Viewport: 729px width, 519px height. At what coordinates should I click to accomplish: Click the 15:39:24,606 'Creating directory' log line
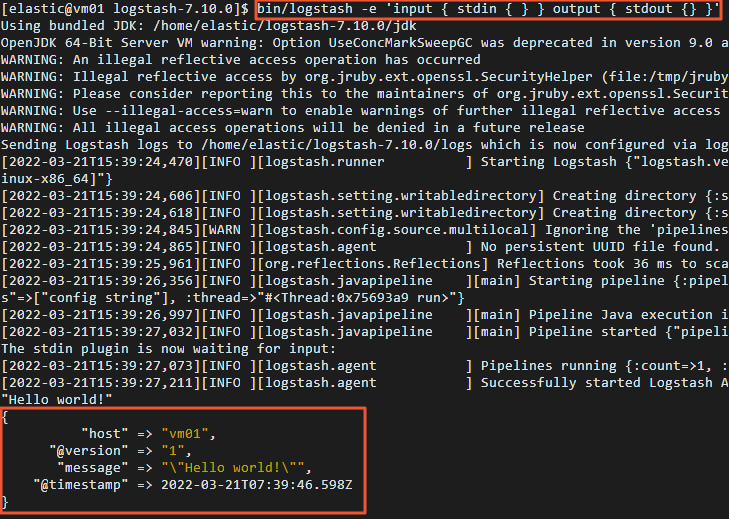pyautogui.click(x=364, y=196)
